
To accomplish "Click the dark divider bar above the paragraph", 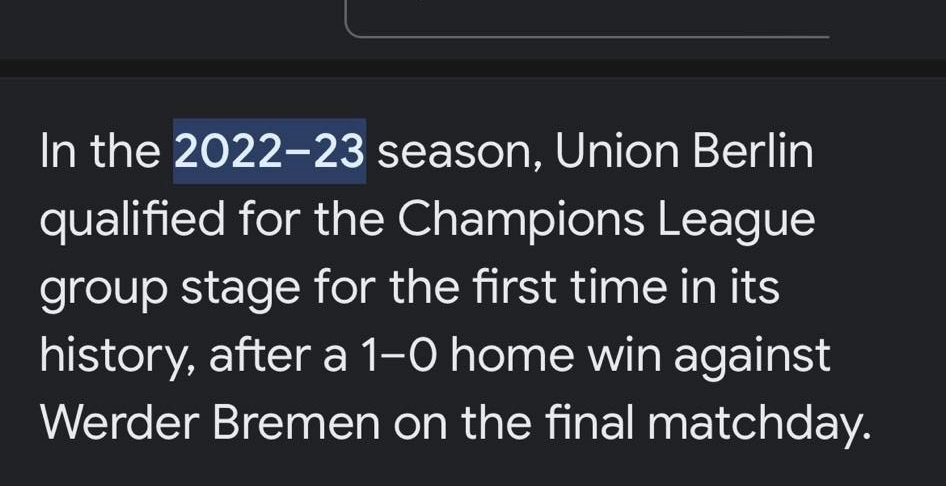I will pos(473,68).
